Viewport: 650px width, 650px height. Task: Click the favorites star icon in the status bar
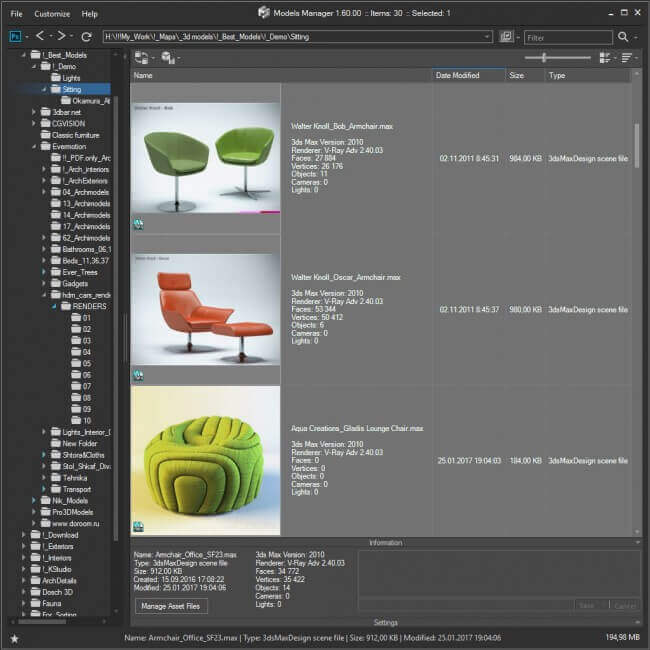pyautogui.click(x=15, y=638)
